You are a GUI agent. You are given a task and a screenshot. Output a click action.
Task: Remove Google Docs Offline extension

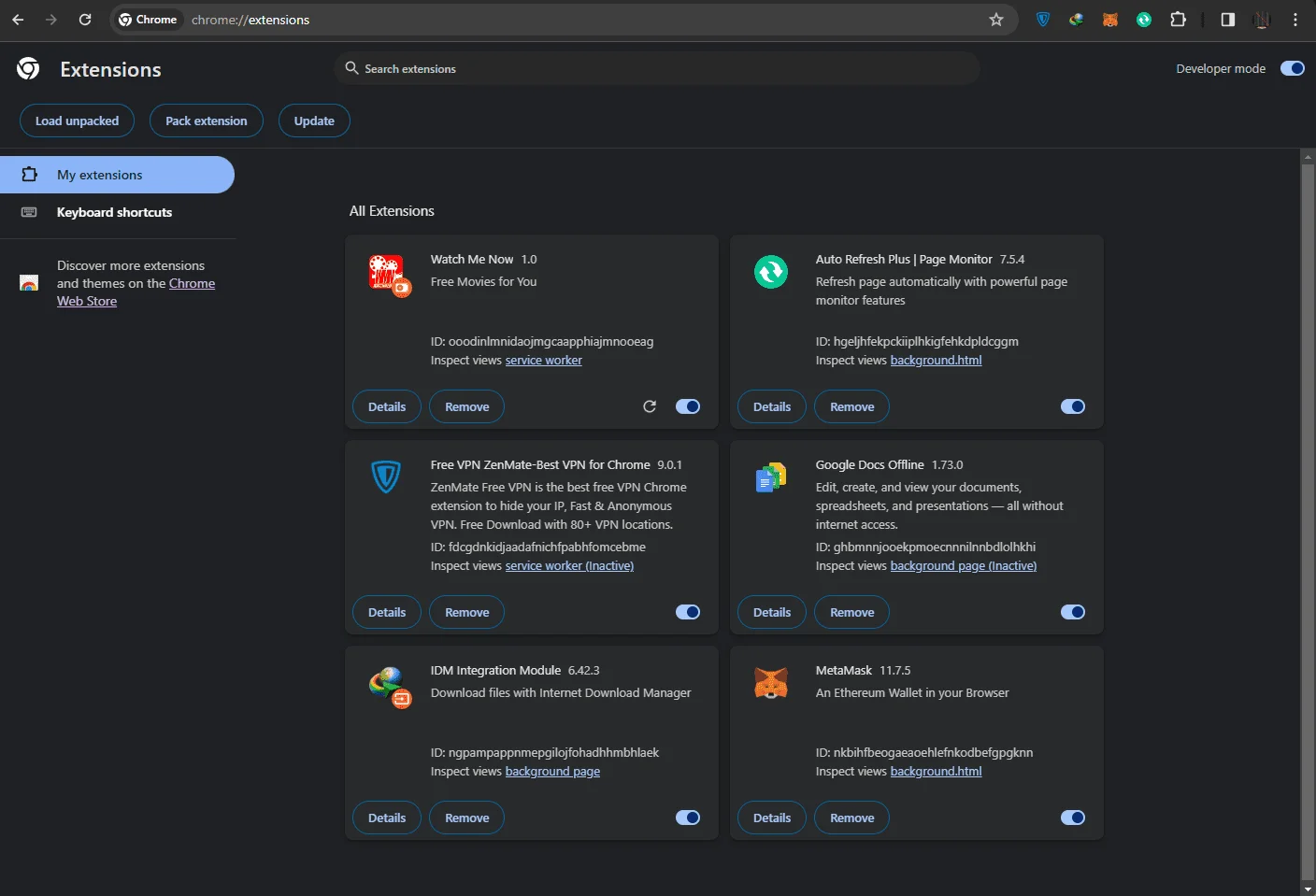[x=852, y=612]
